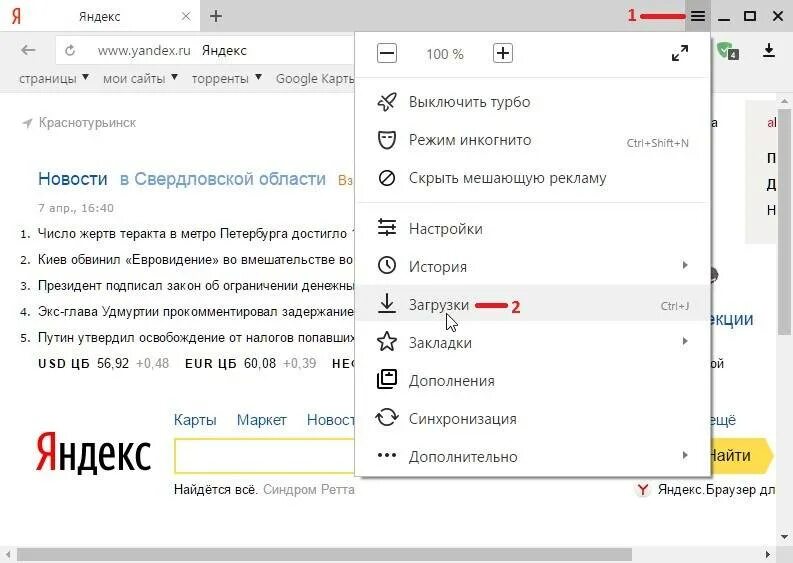Select Синхронизация menu entry
Viewport: 793px width, 563px height.
(x=533, y=419)
